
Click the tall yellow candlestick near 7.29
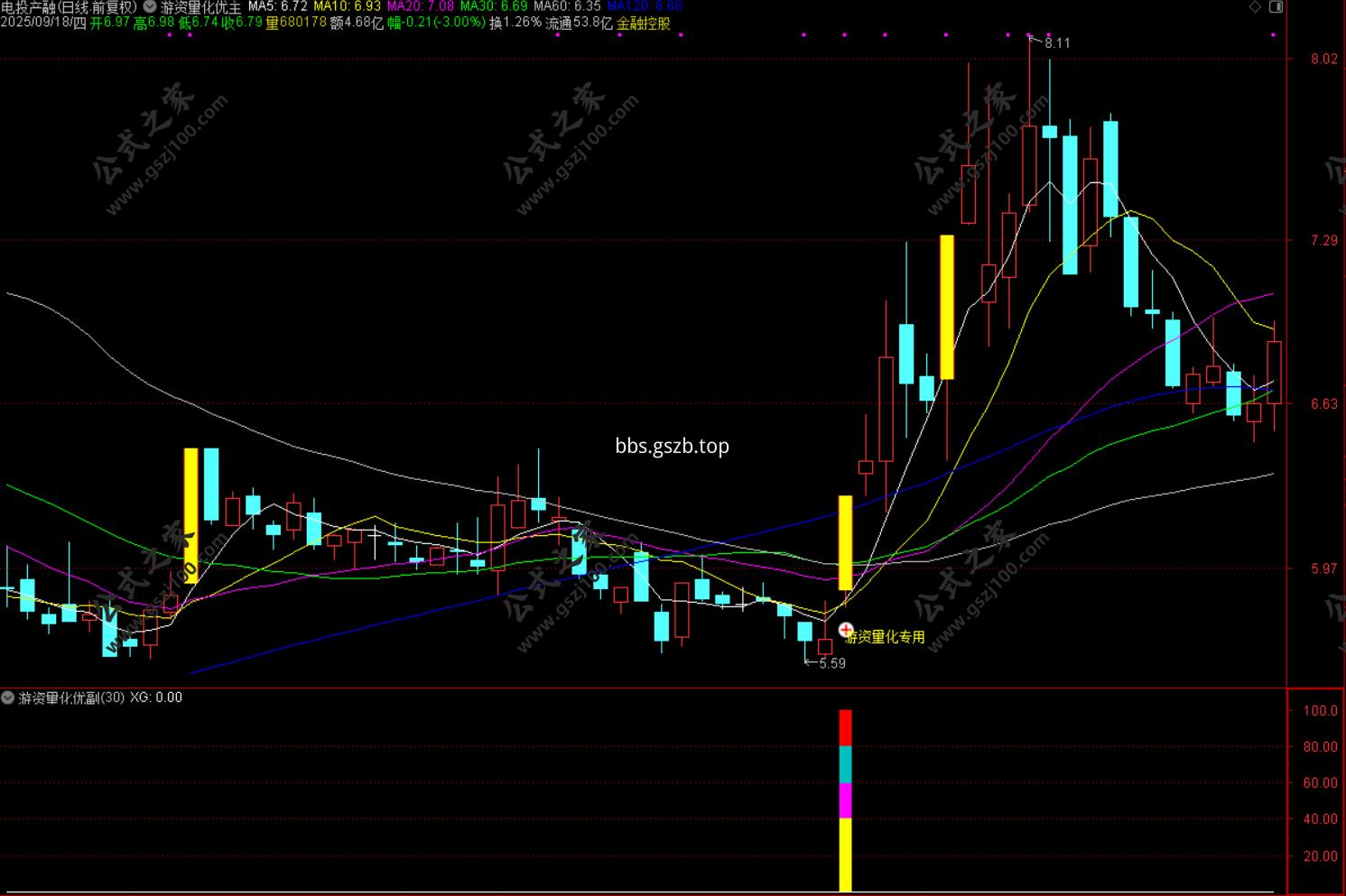tap(947, 307)
